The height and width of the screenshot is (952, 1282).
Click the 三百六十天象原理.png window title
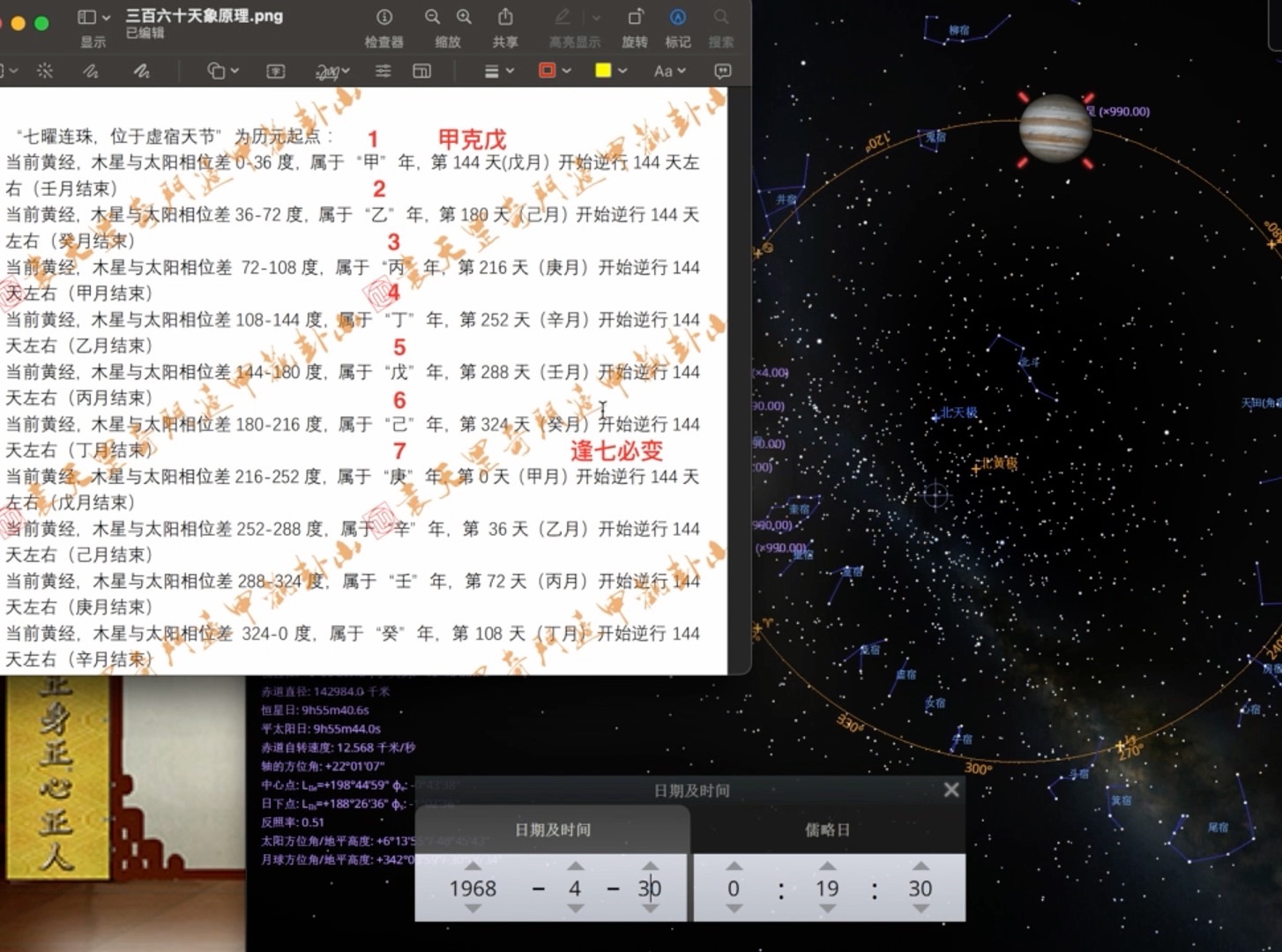click(x=204, y=16)
